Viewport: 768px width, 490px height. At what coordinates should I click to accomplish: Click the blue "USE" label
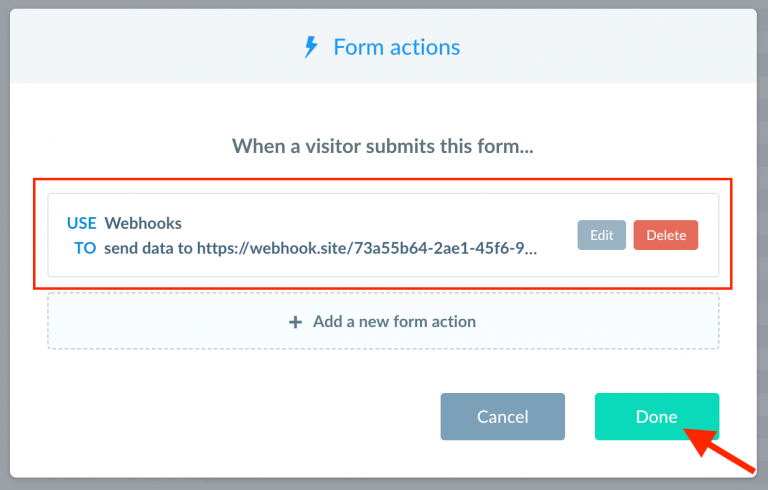click(81, 223)
